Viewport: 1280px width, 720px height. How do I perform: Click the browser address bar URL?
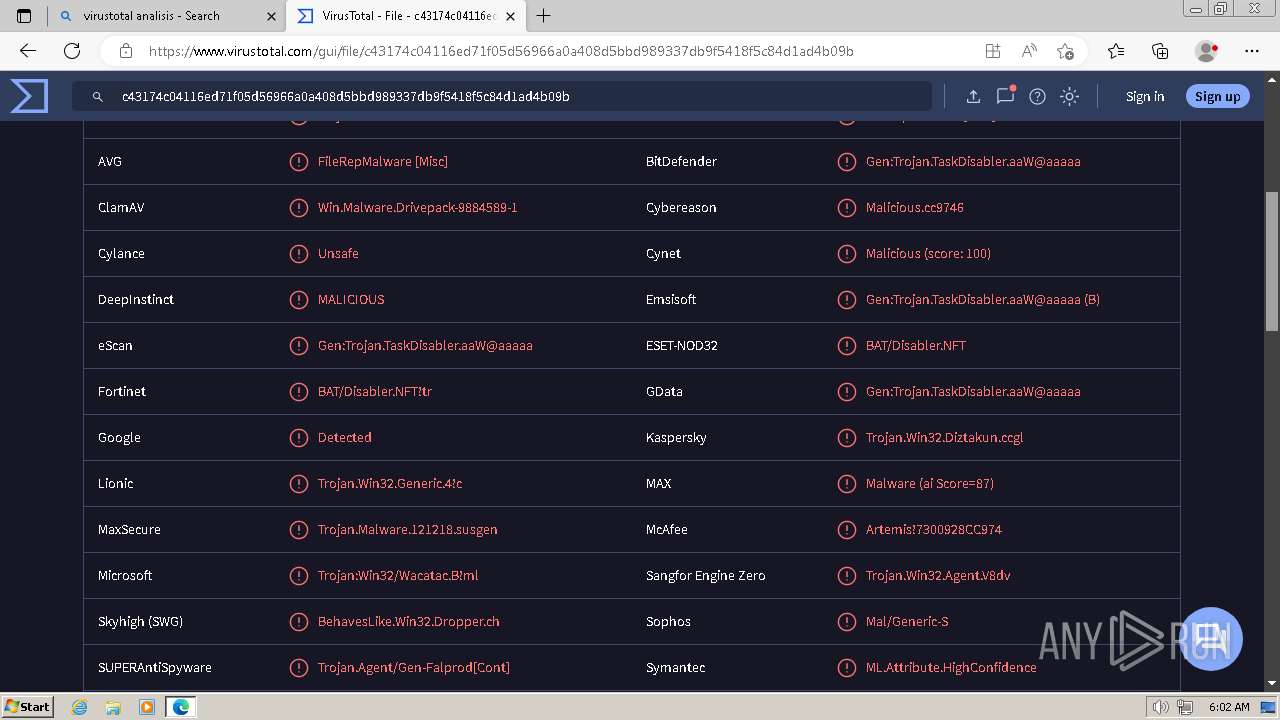point(501,51)
